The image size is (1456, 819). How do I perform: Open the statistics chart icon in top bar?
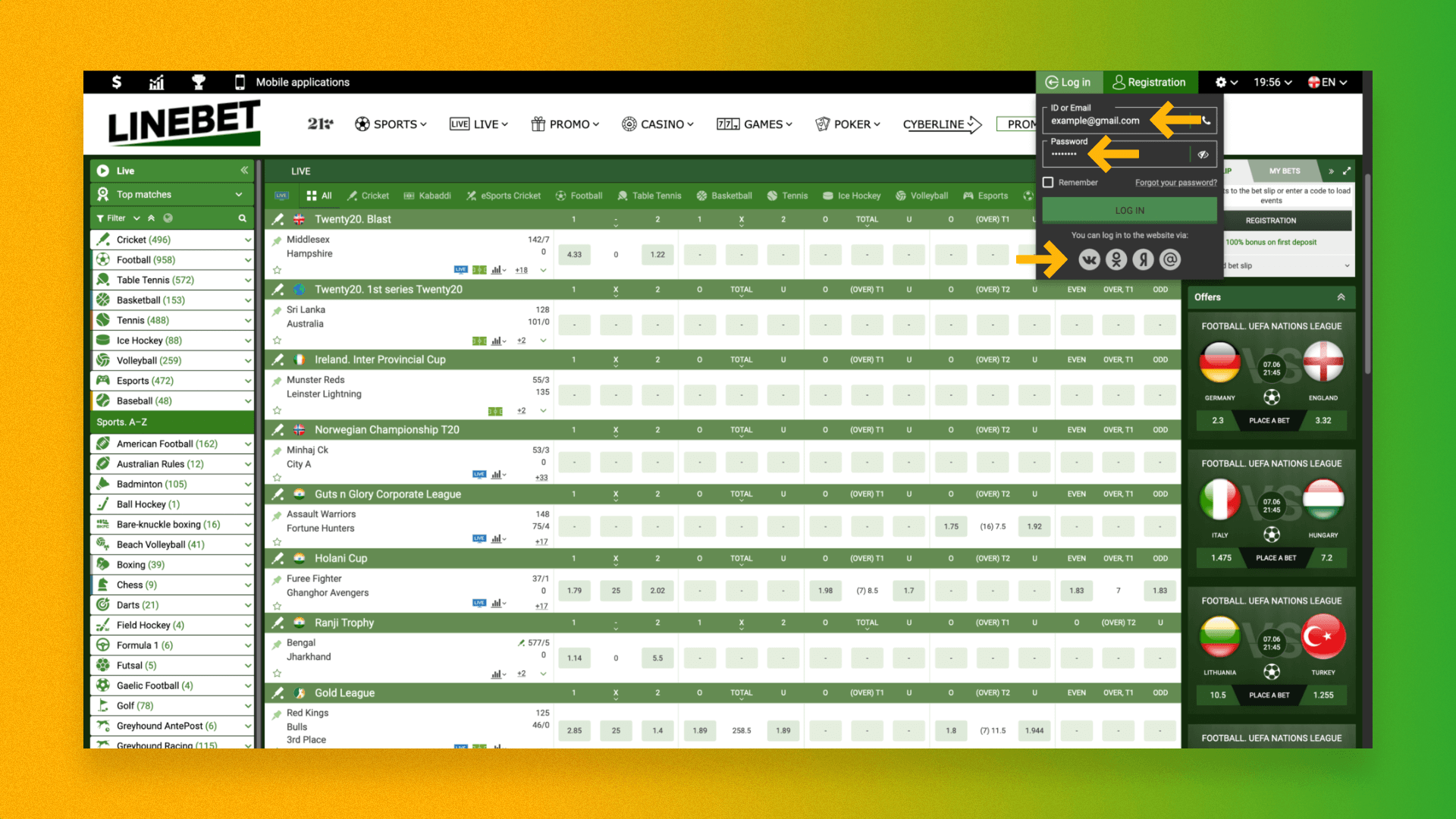pyautogui.click(x=156, y=82)
